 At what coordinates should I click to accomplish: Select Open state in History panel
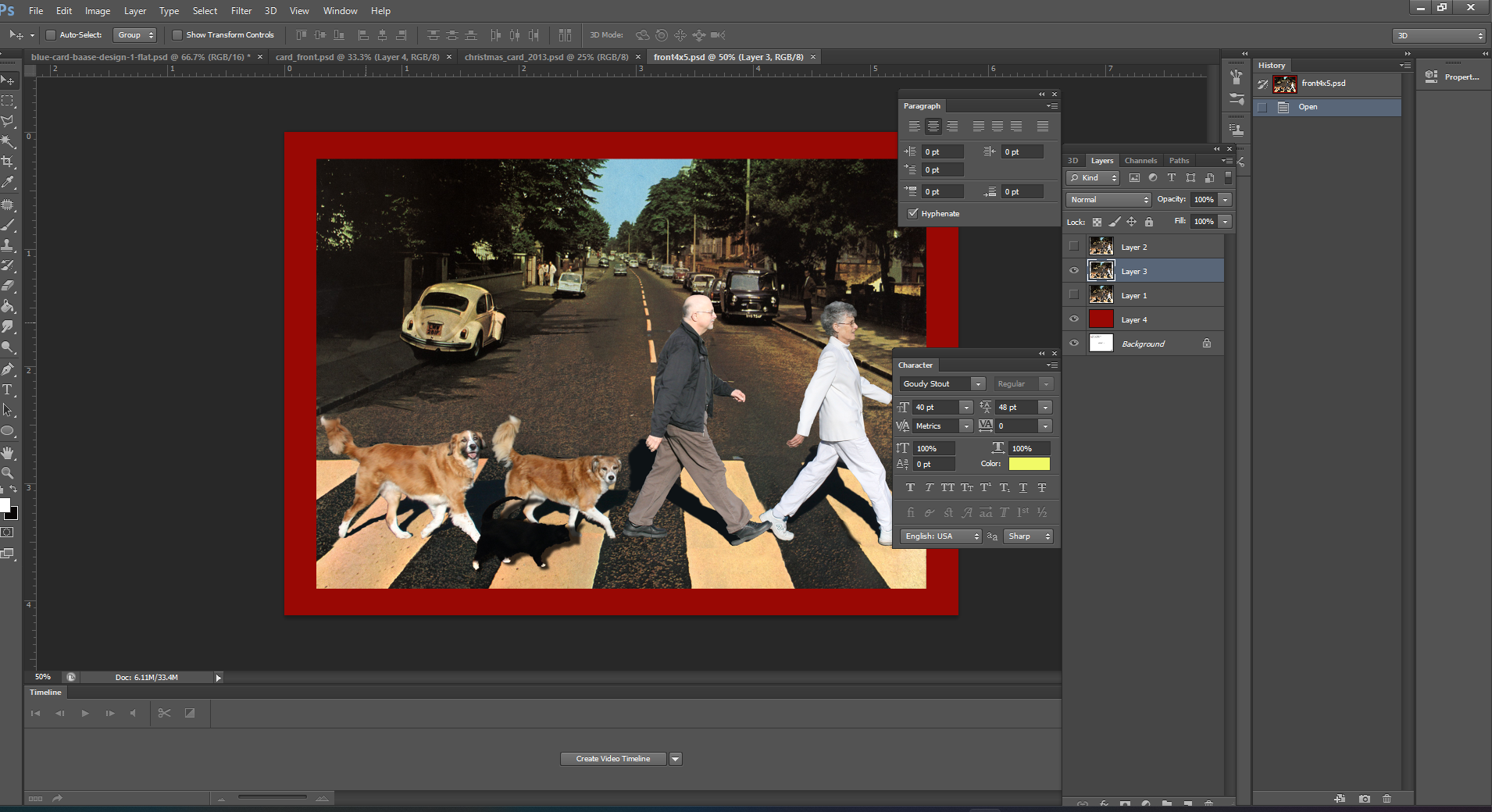1327,108
